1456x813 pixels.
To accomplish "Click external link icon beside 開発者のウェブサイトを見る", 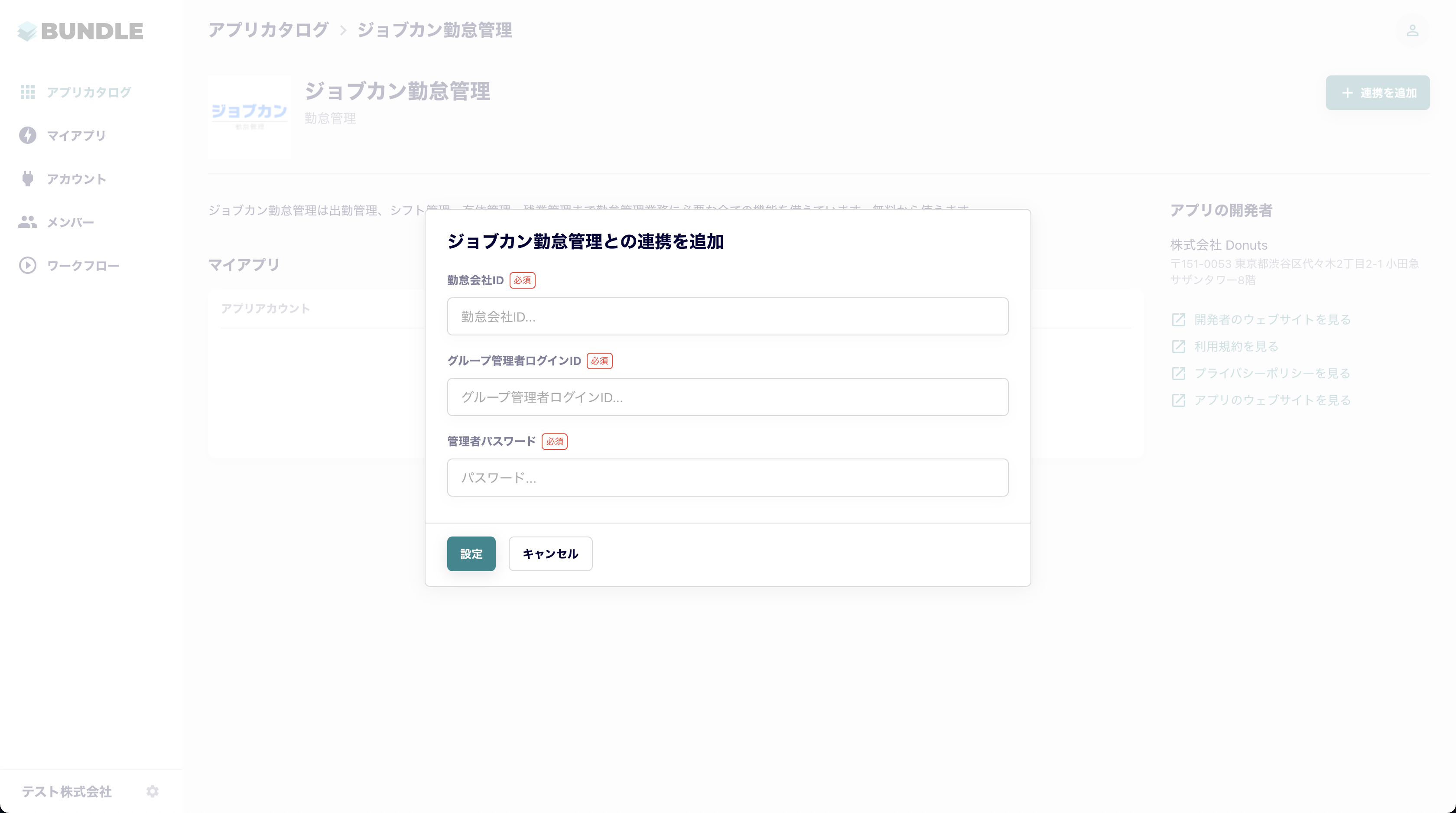I will click(1179, 319).
